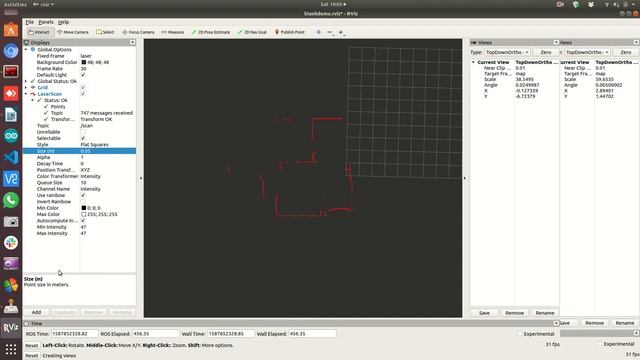The height and width of the screenshot is (360, 640).
Task: Open the clock calendar in the top bar
Action: point(333,4)
